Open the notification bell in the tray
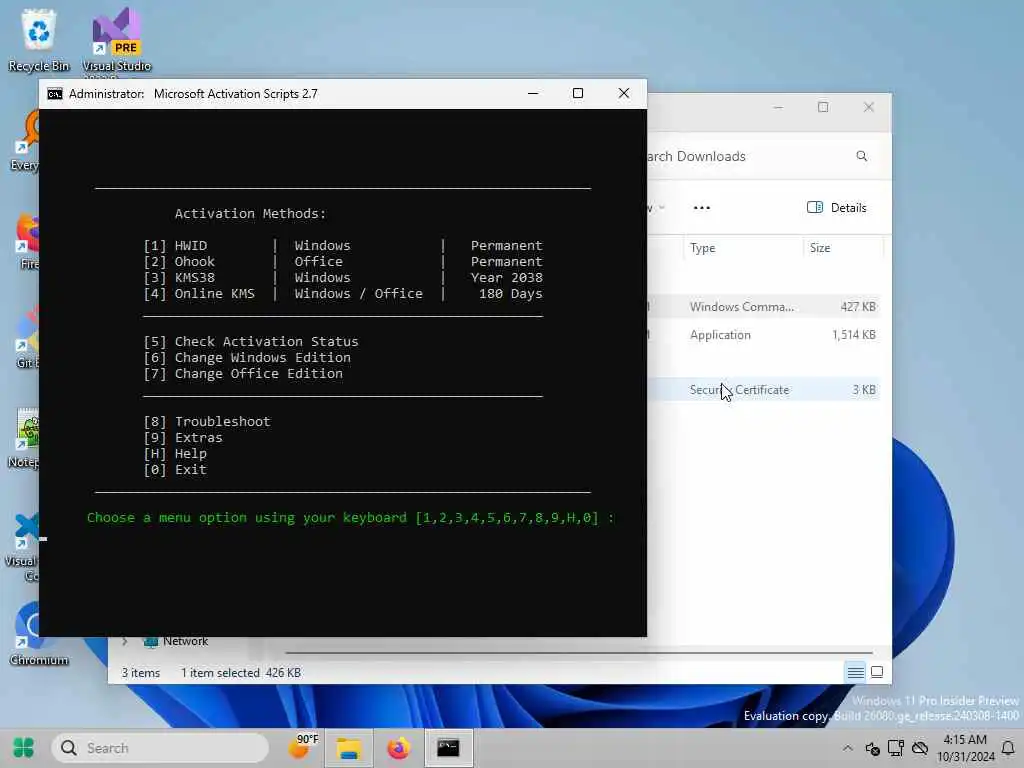Screen dimensions: 1024x768 (x=1008, y=748)
